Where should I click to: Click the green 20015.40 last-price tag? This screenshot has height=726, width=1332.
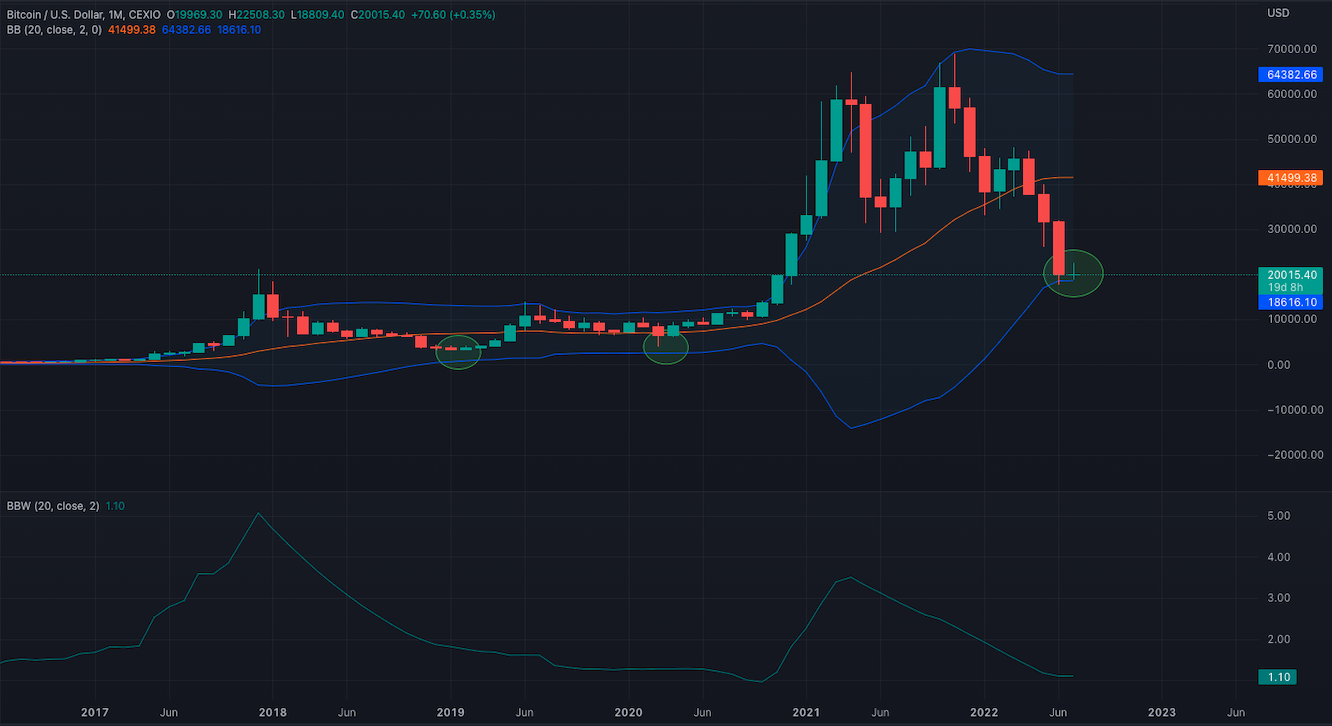tap(1291, 274)
